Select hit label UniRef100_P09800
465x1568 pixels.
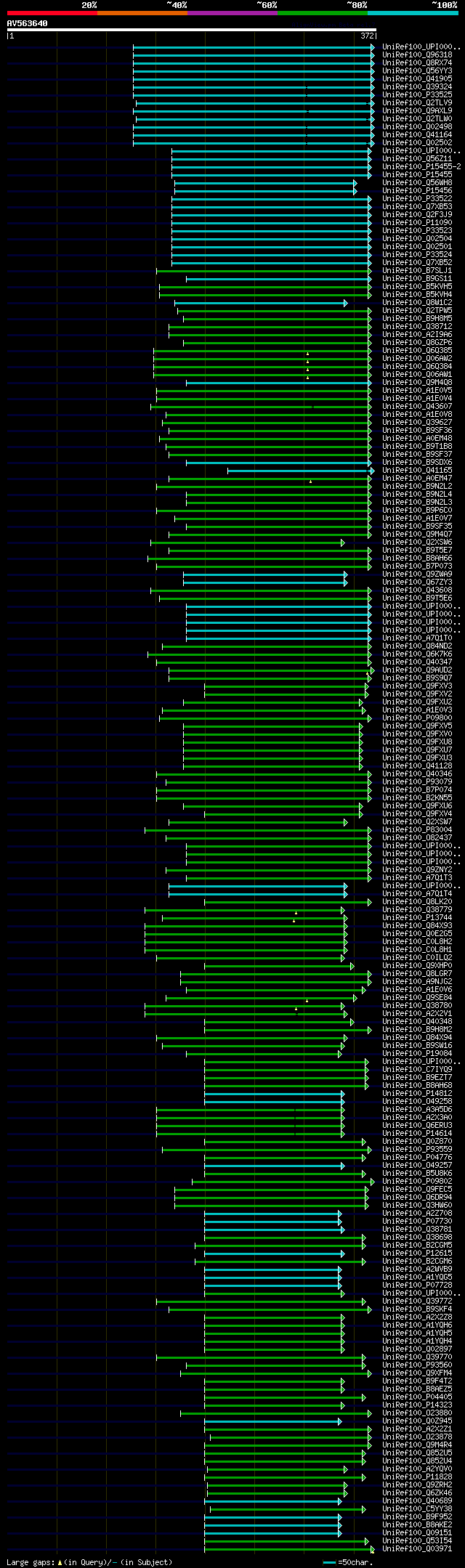click(x=417, y=718)
